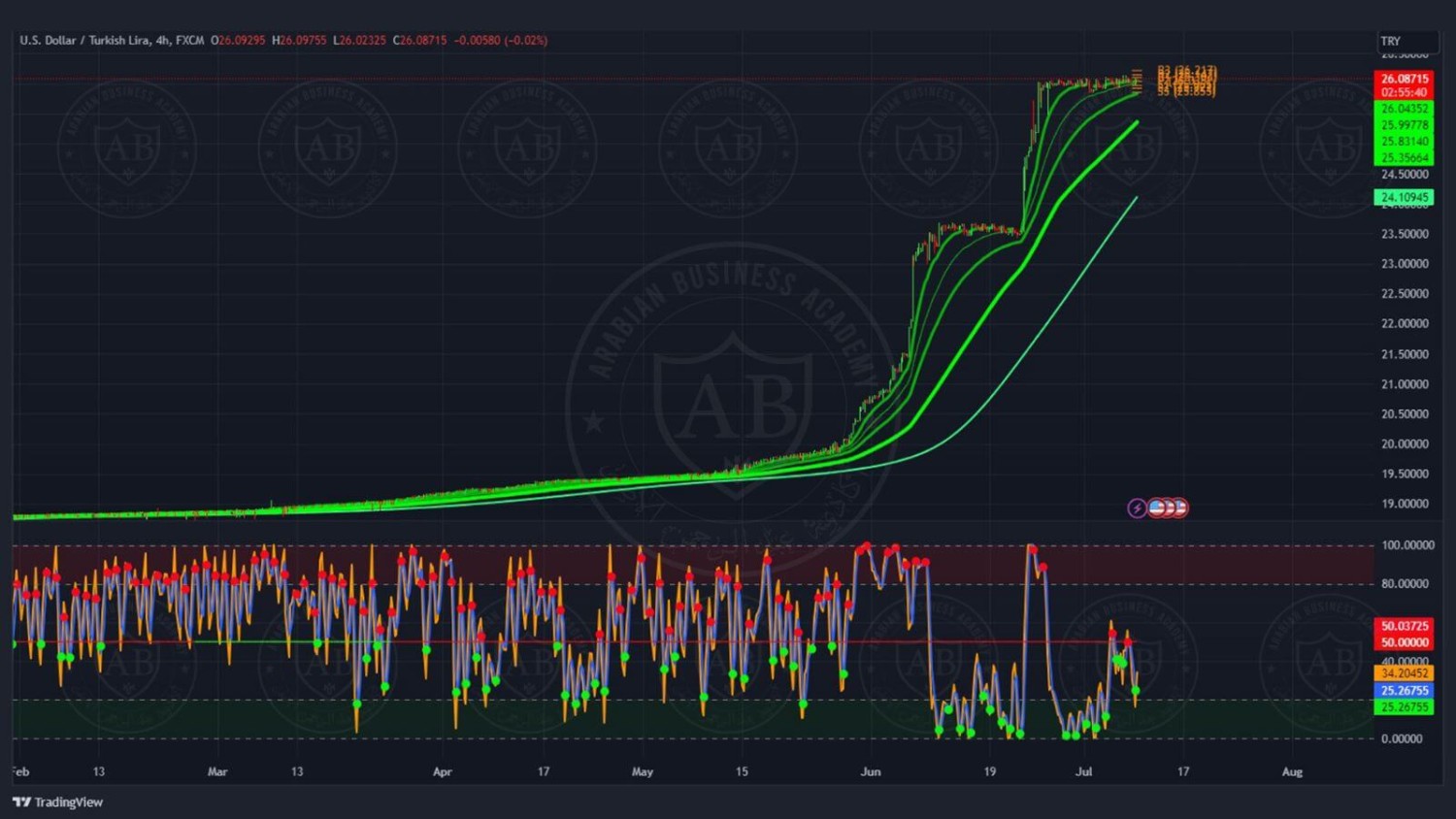This screenshot has width=1456, height=819.
Task: Click the 19 date label on the time axis
Action: coord(989,772)
